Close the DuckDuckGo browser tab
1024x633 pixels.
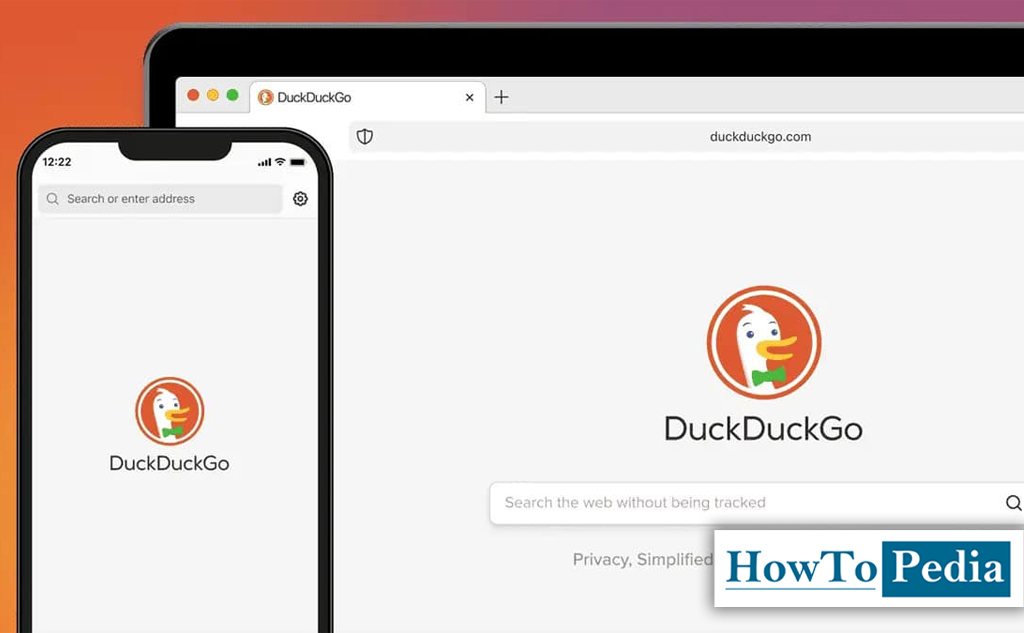click(x=469, y=97)
